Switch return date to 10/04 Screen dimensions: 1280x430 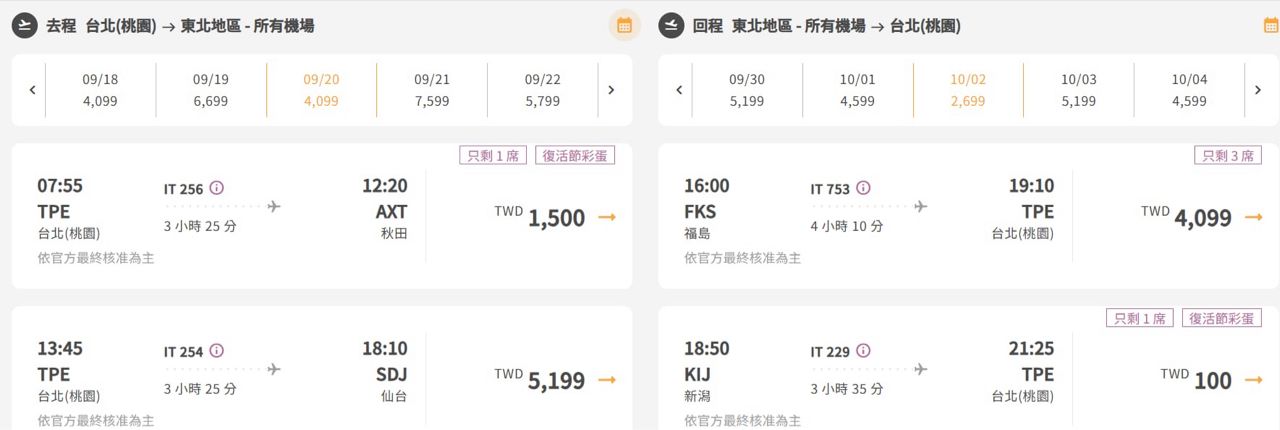tap(1189, 90)
